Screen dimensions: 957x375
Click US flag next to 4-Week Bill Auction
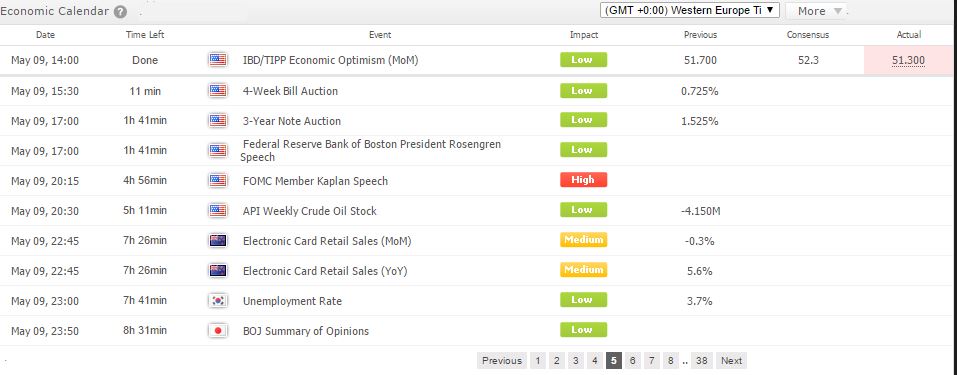(x=217, y=91)
